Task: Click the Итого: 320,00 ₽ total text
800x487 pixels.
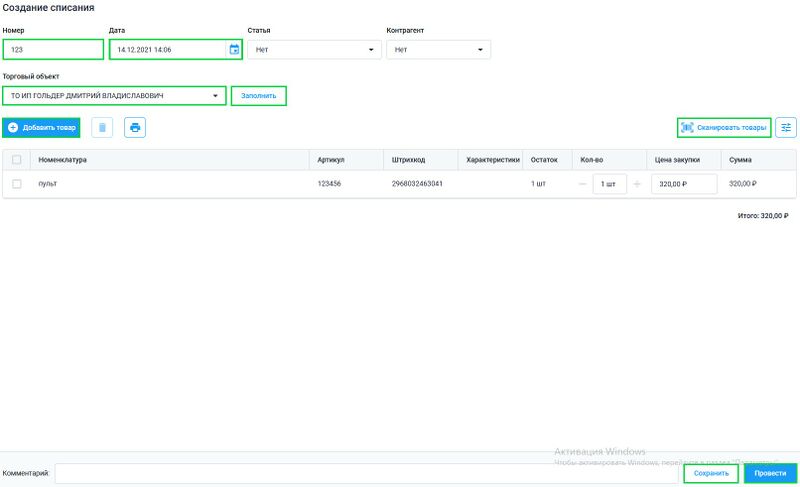Action: coord(763,216)
